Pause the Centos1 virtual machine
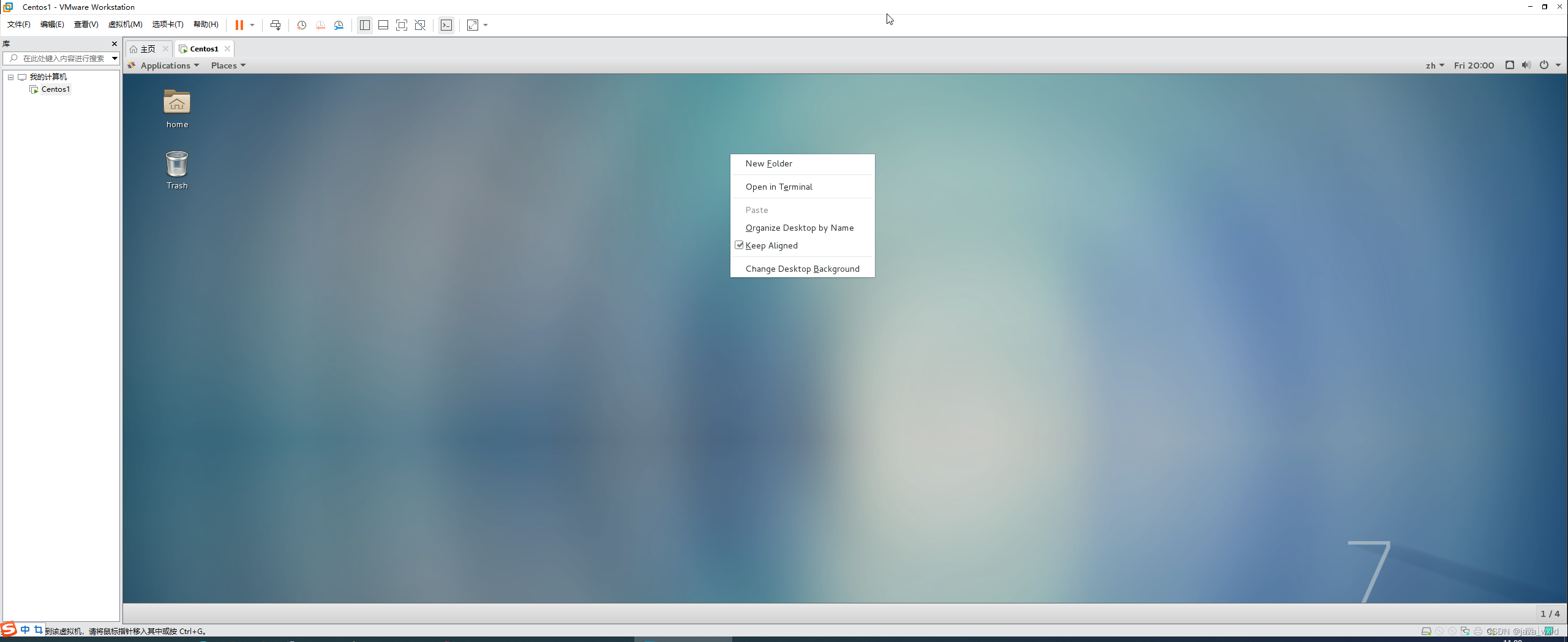This screenshot has width=1568, height=642. tap(239, 25)
